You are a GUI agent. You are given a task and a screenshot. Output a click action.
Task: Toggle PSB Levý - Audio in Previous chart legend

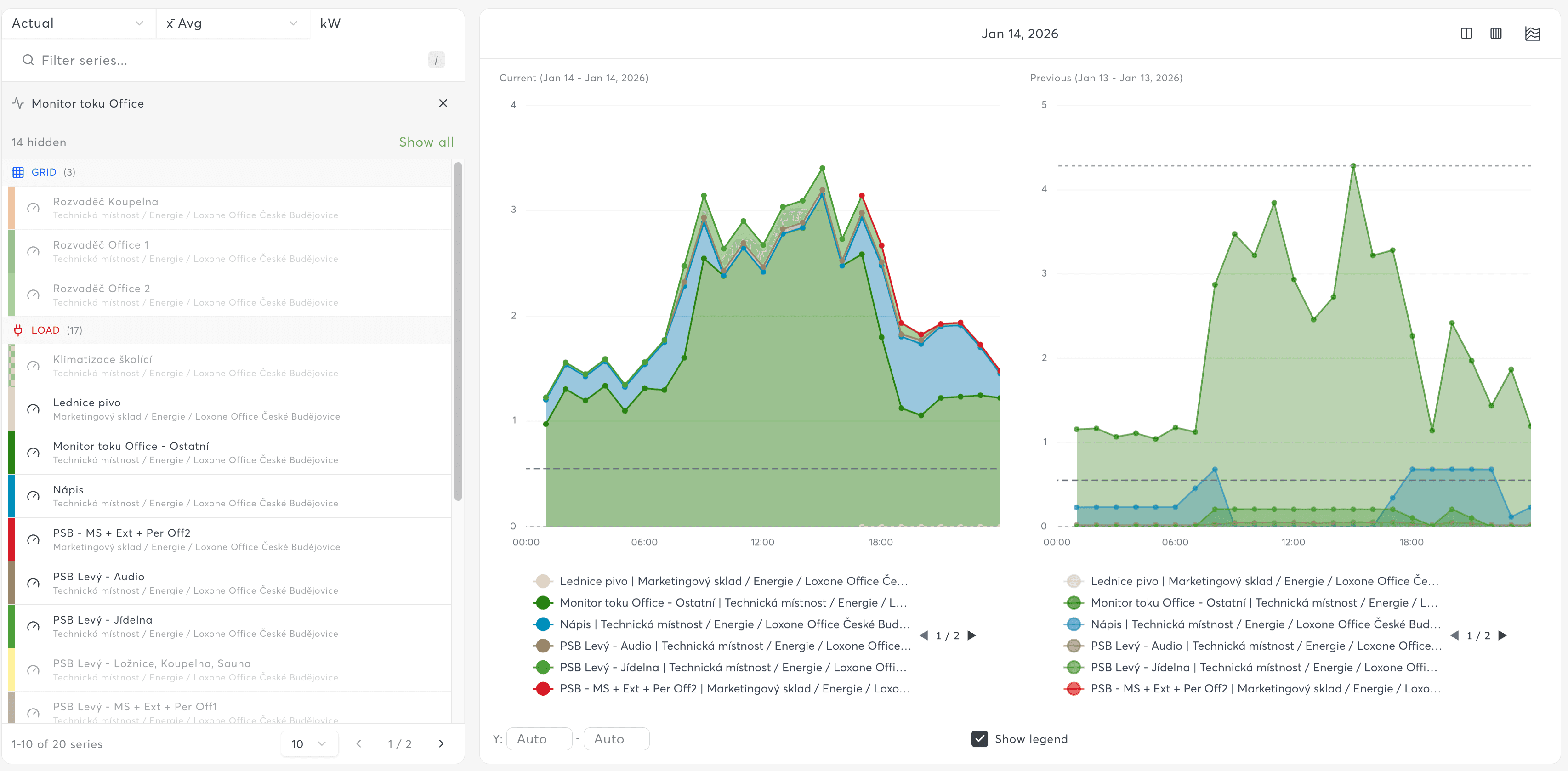point(1253,646)
